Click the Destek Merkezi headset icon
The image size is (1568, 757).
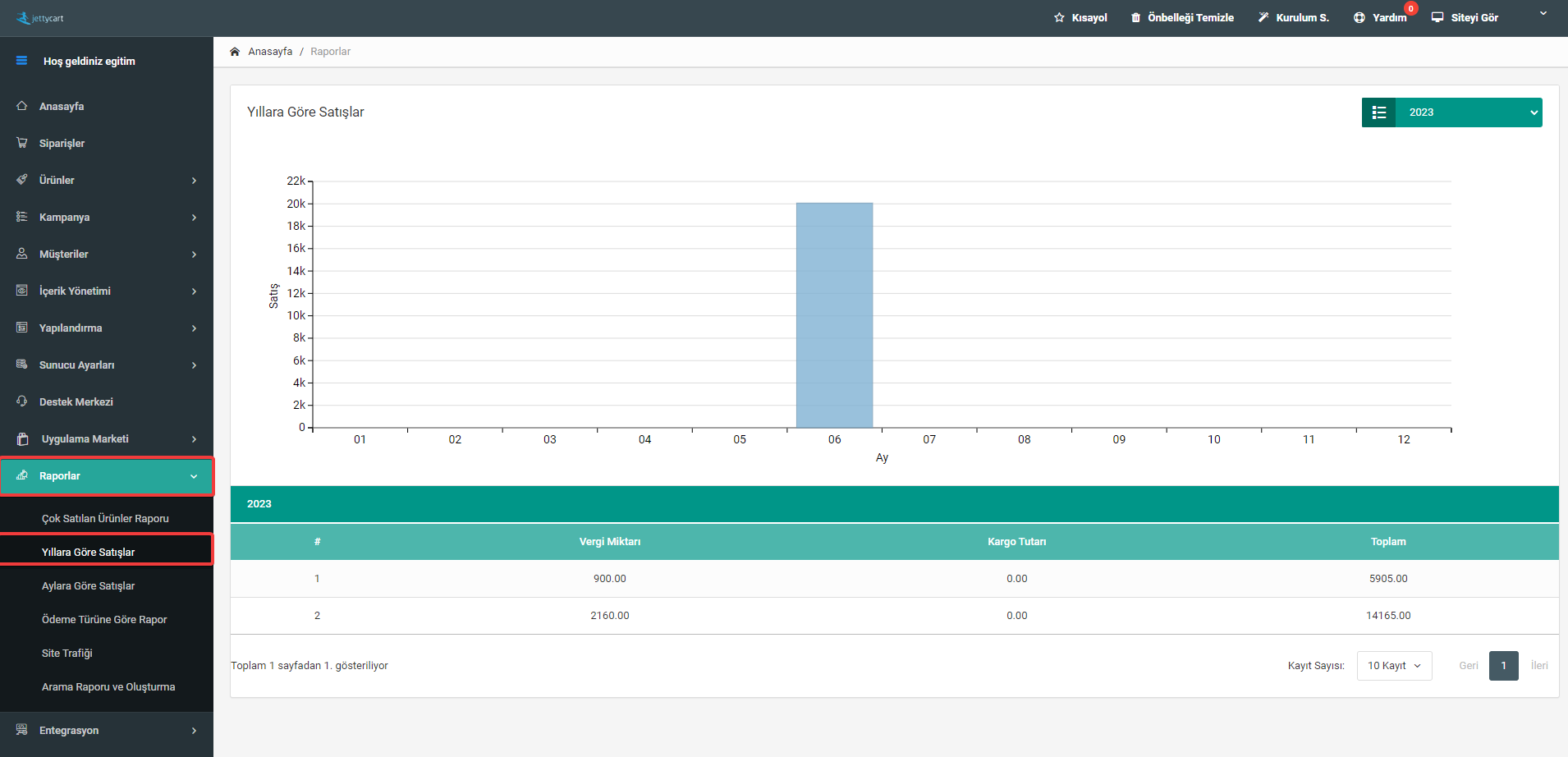pos(22,401)
